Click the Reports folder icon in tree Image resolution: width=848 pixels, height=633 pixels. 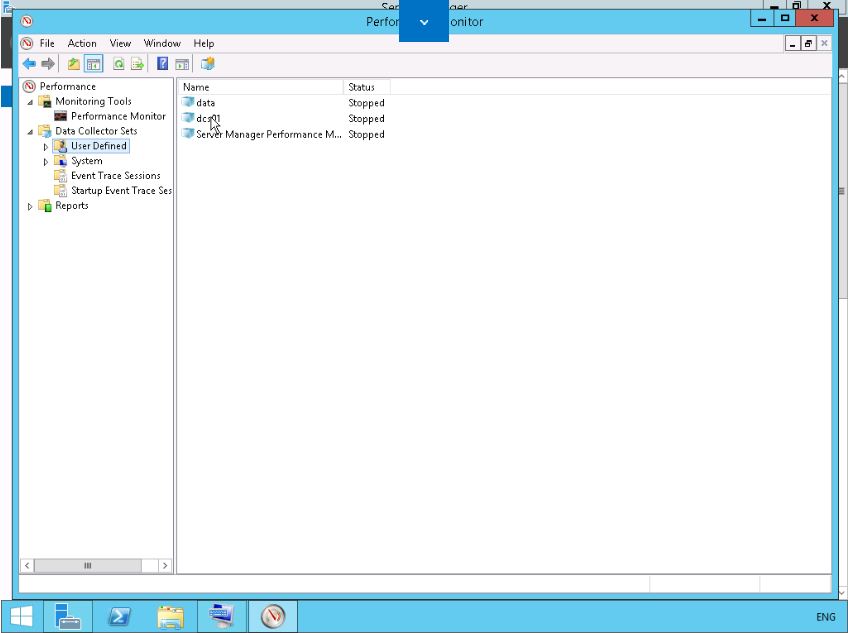45,206
